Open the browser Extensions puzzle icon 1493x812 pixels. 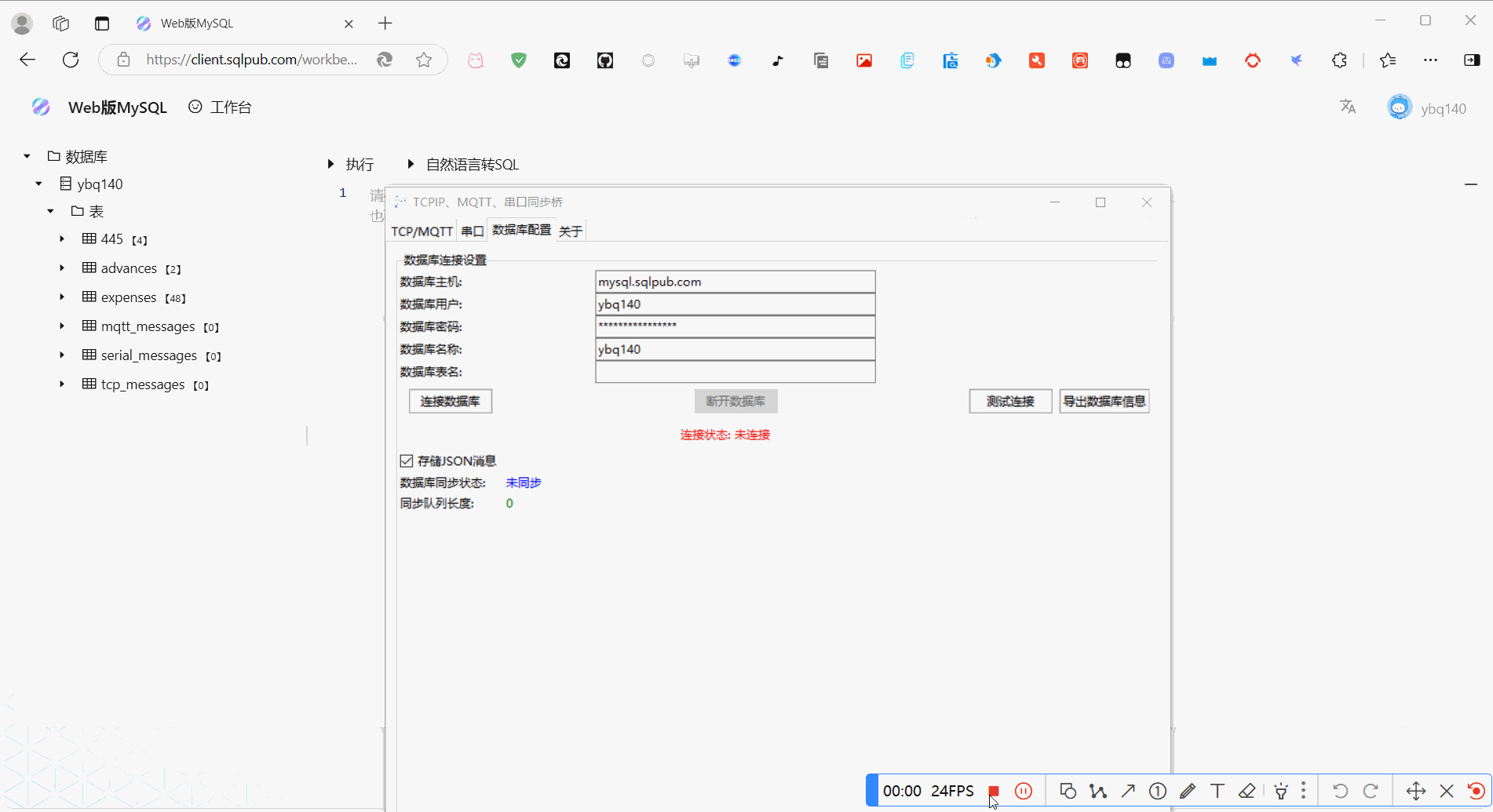[1340, 60]
